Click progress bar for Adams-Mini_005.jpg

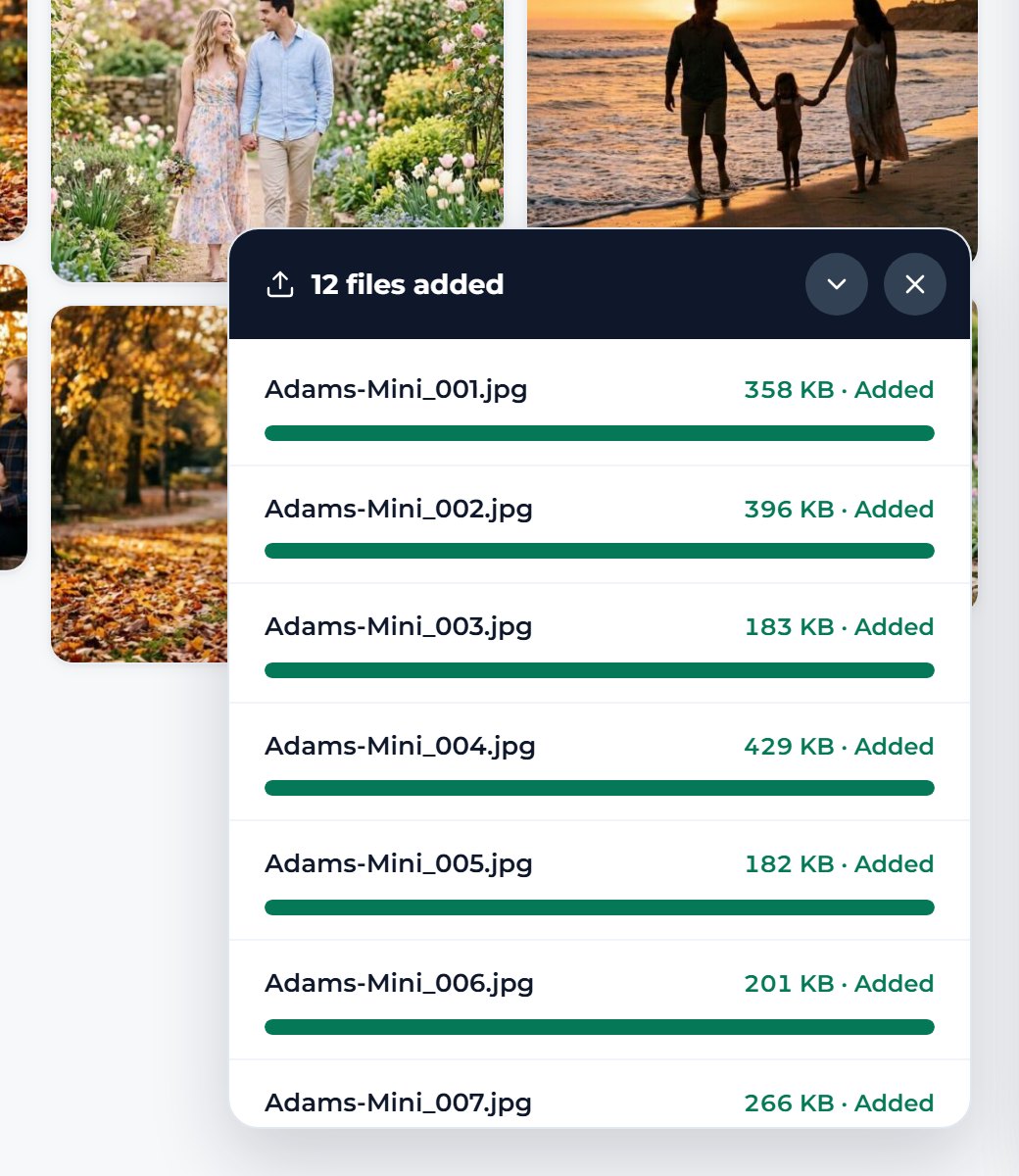600,907
